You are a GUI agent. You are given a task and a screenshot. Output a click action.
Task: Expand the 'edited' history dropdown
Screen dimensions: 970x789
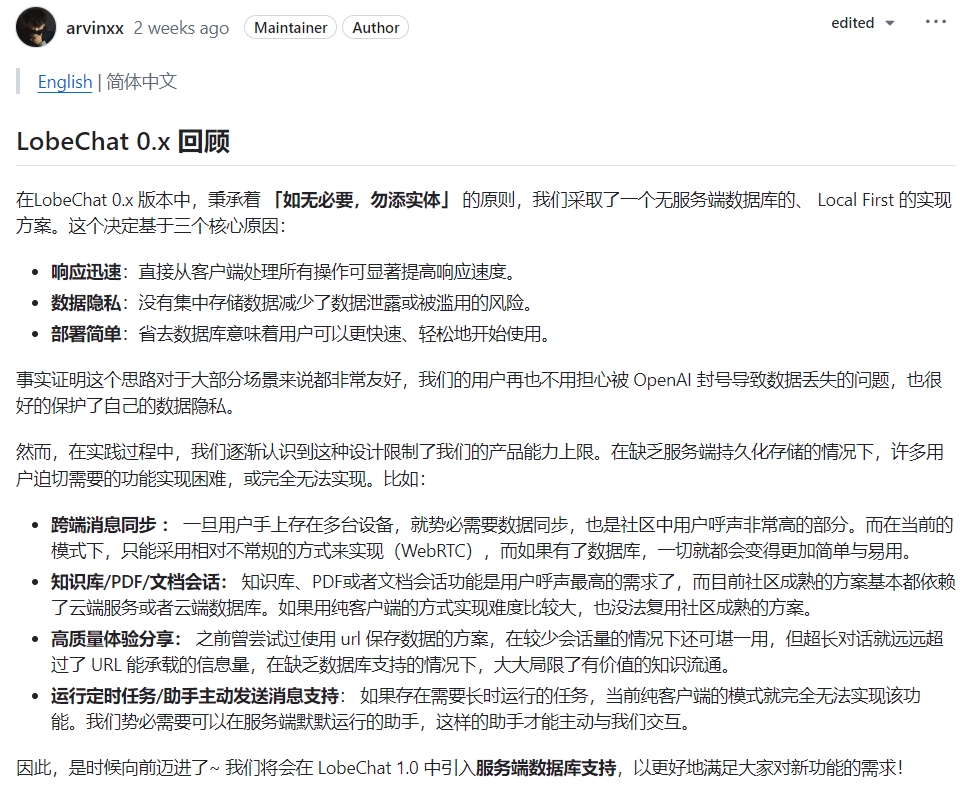[x=863, y=23]
